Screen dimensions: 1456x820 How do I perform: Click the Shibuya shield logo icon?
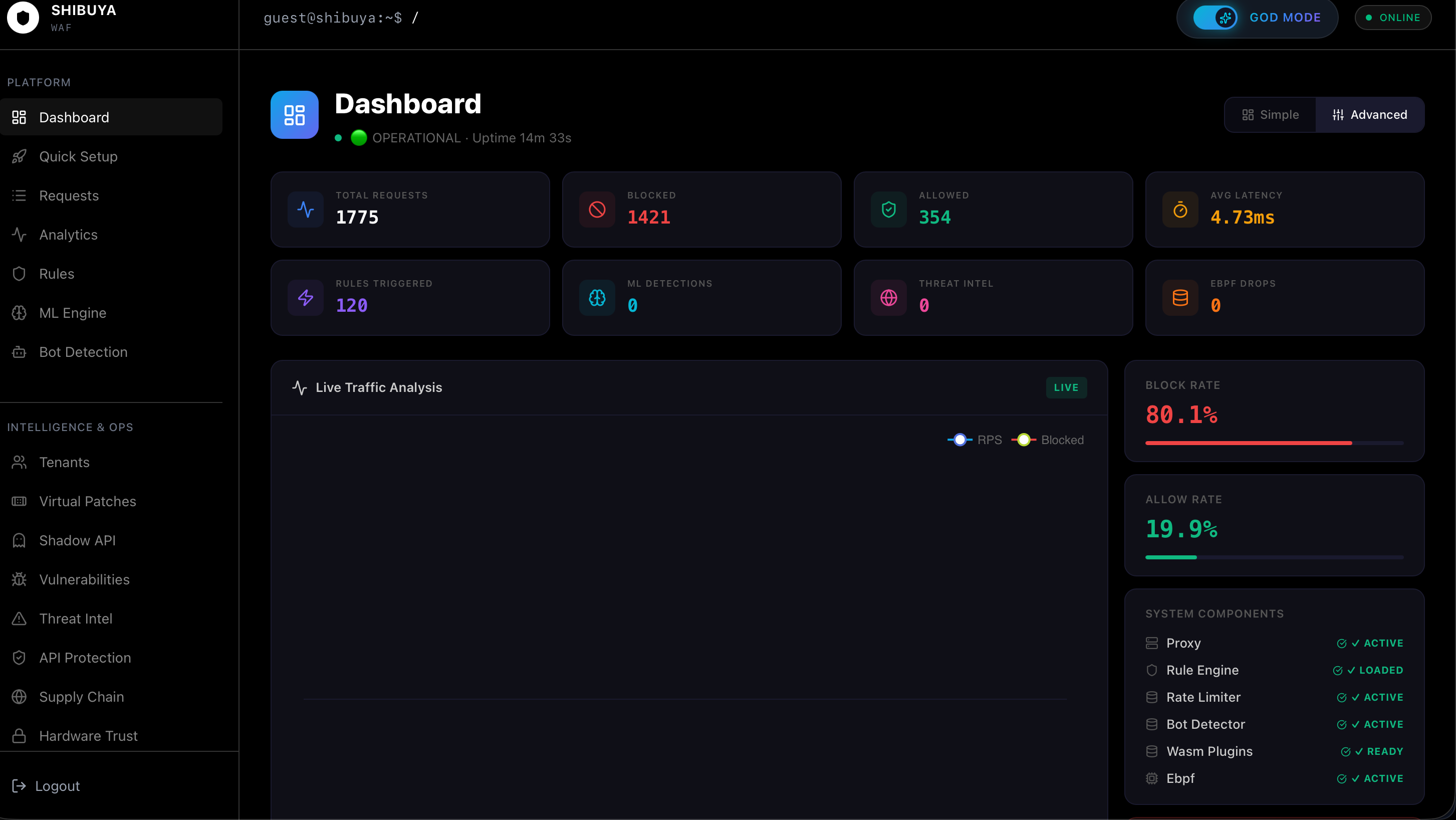23,18
